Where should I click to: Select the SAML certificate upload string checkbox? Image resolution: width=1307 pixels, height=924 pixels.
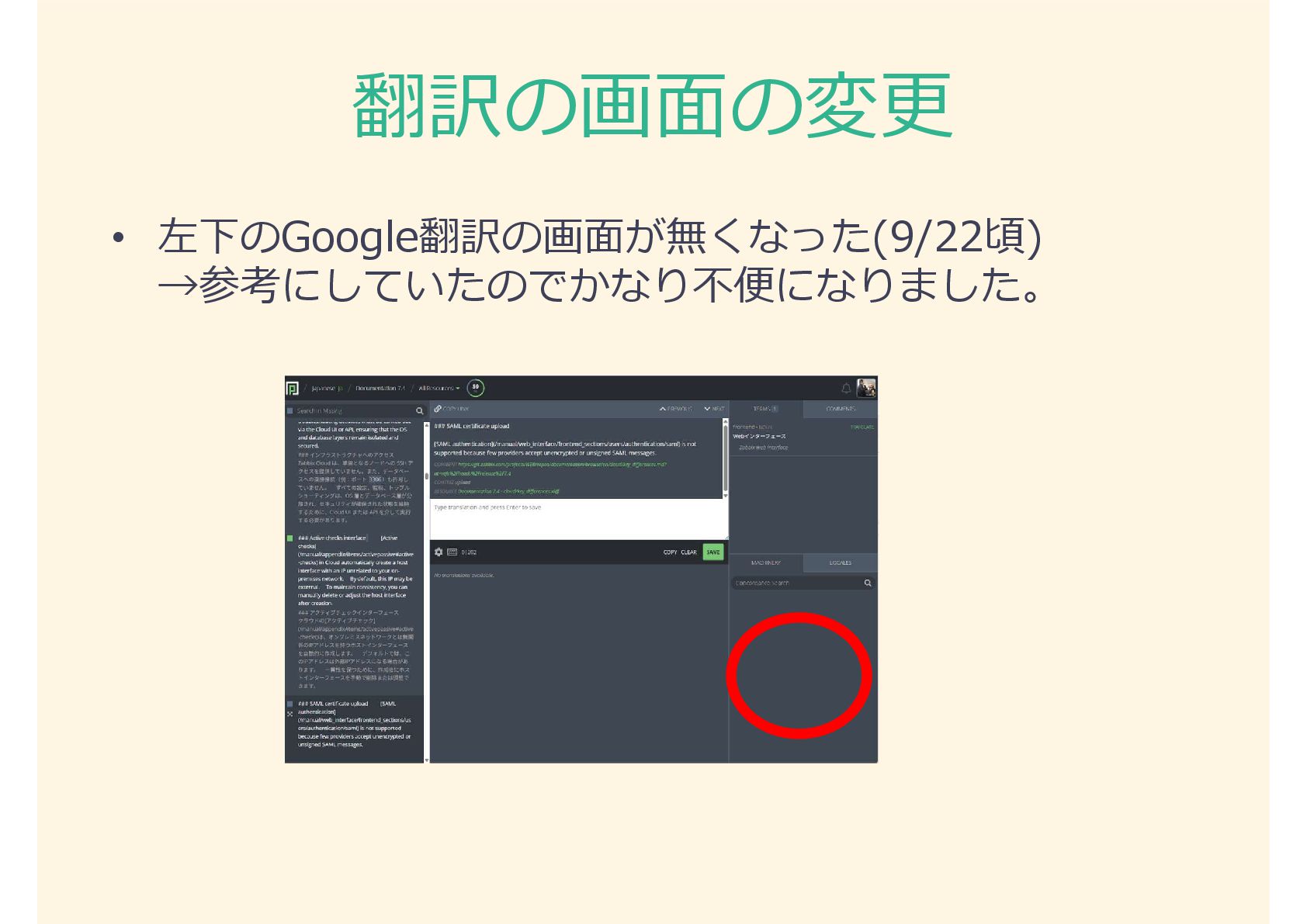coord(289,704)
